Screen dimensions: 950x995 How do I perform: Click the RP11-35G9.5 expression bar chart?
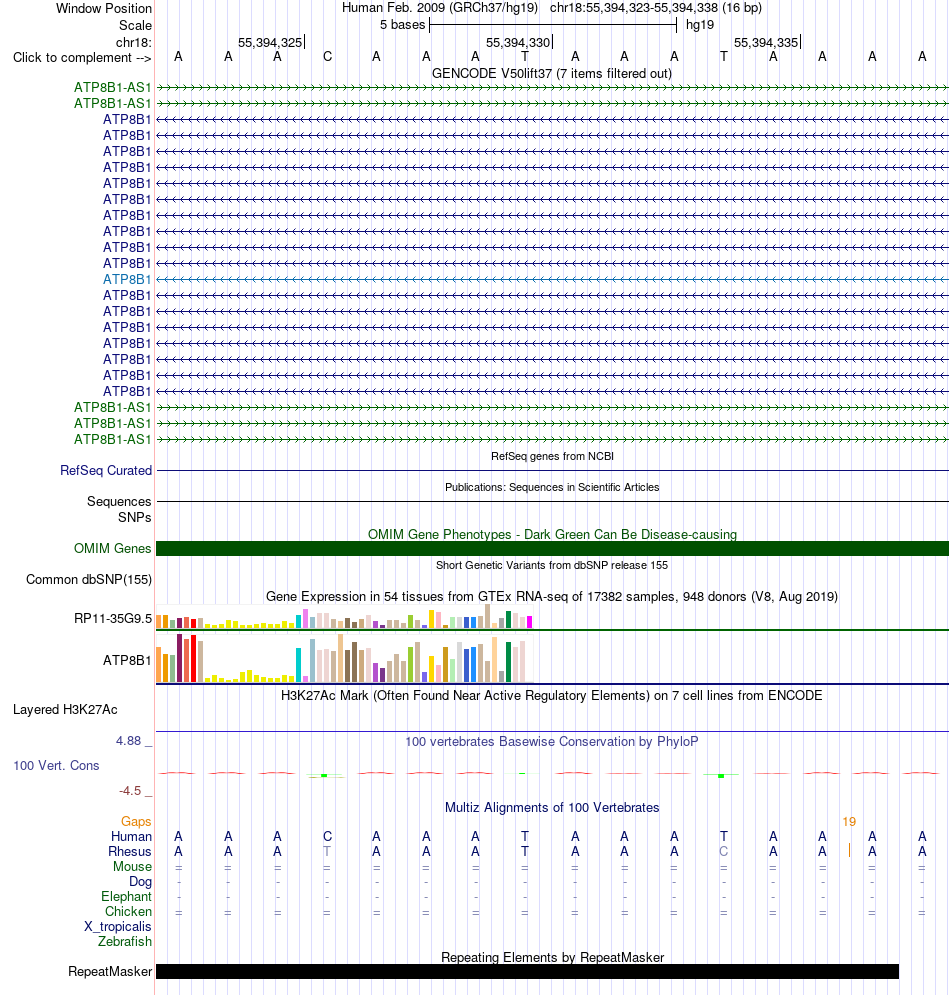pyautogui.click(x=344, y=617)
